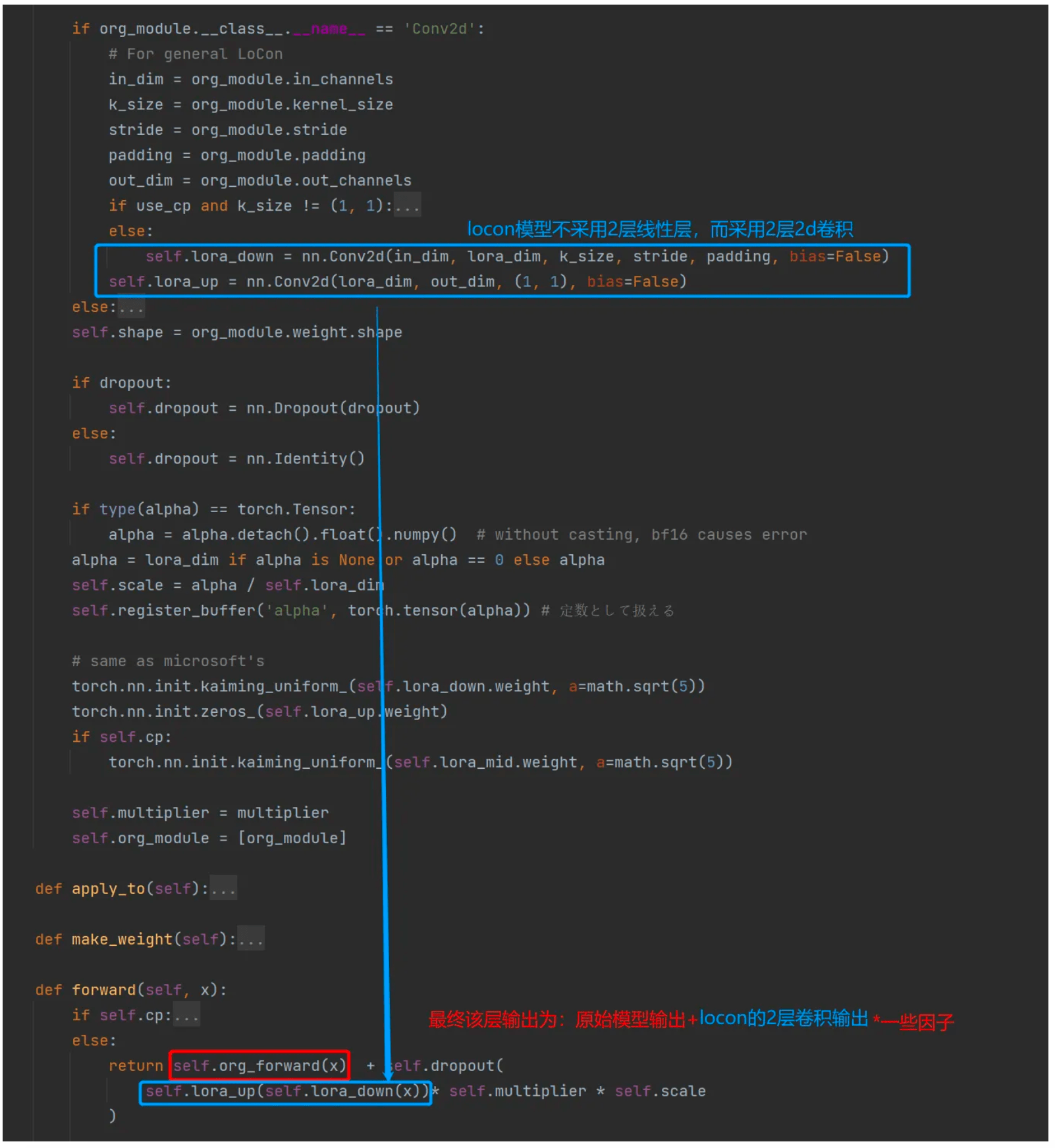
Task: Click comment '# without casting, bf16 causes error'
Action: click(x=641, y=535)
